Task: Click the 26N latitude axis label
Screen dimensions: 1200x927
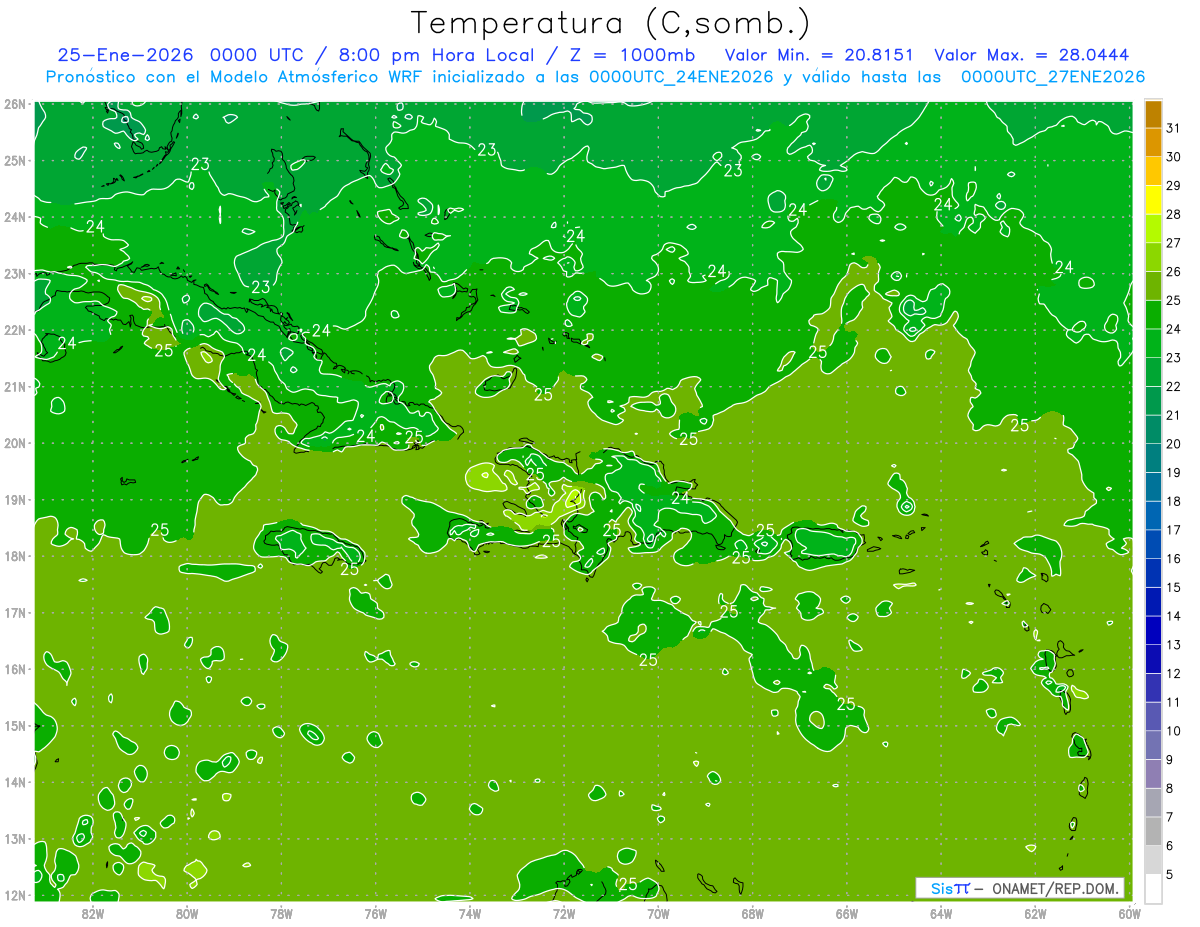Action: (x=15, y=104)
